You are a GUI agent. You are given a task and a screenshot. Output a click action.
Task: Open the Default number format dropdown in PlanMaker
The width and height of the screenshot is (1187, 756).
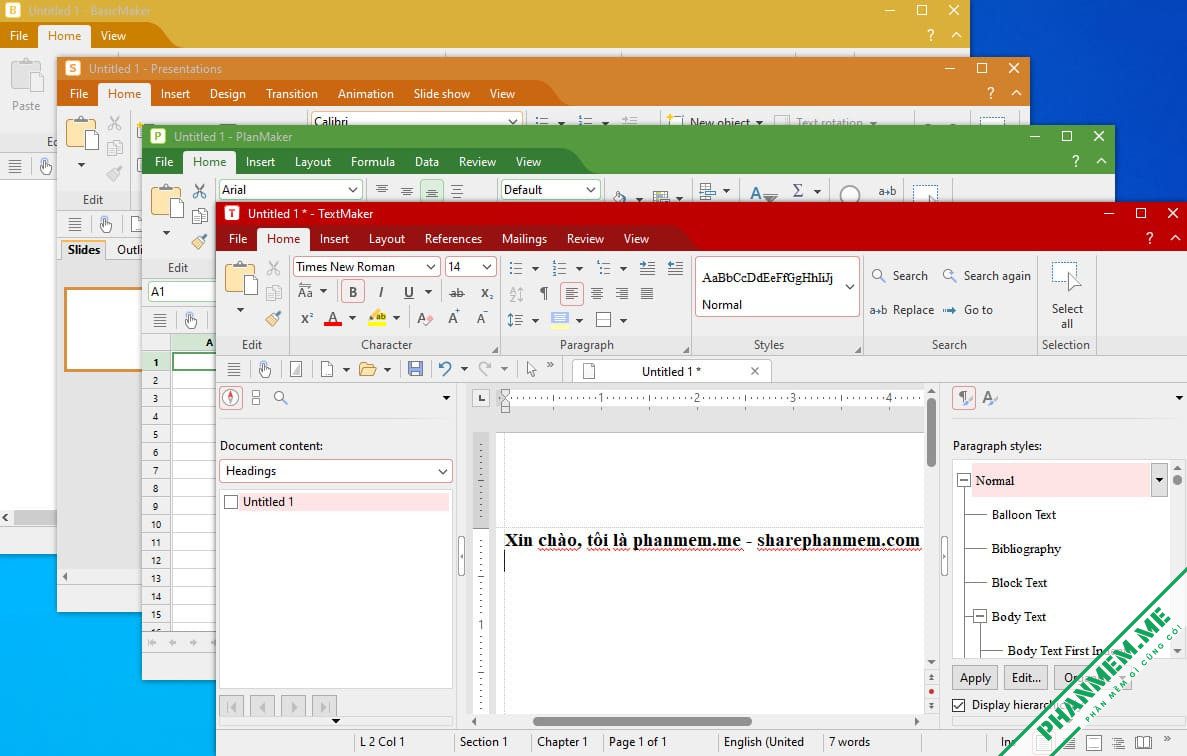(x=590, y=189)
